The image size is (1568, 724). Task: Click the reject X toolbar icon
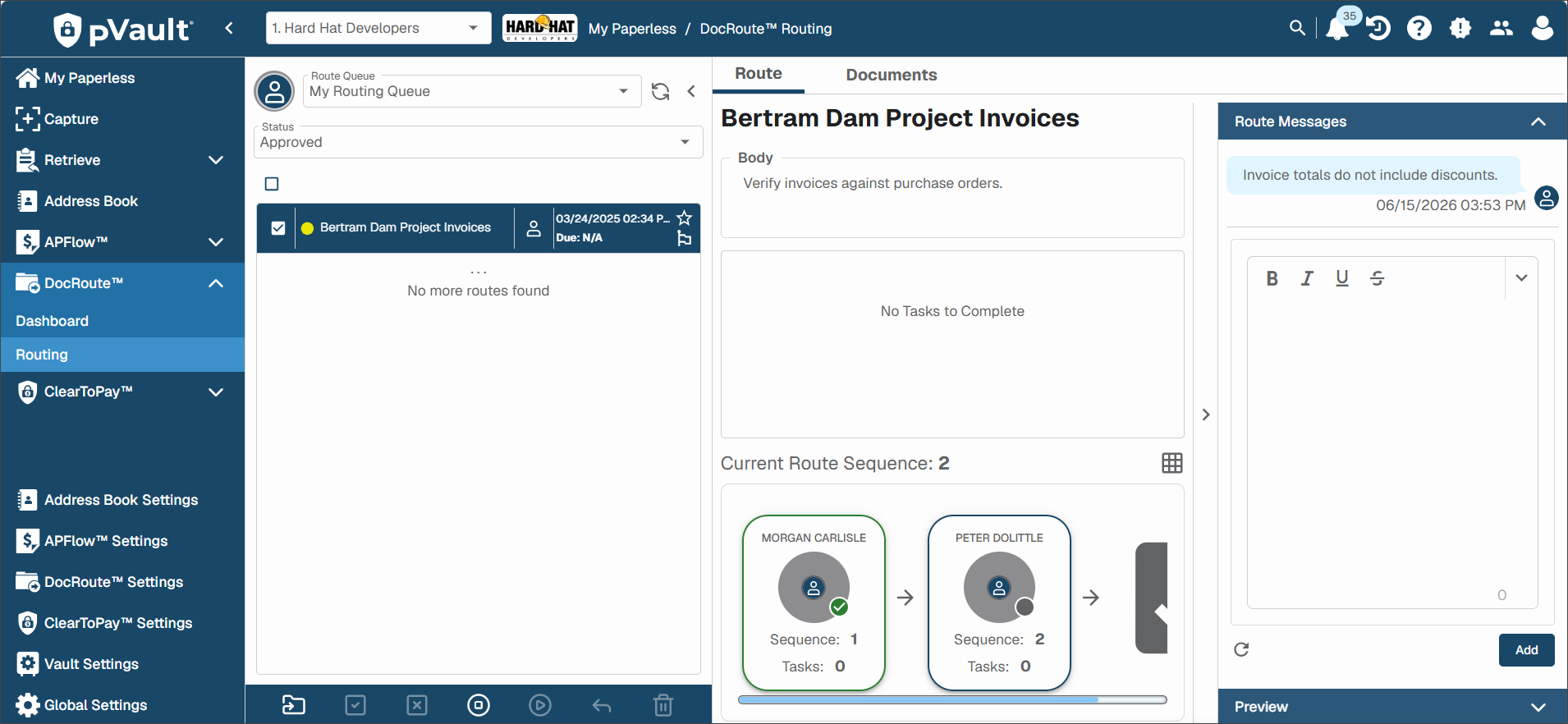click(417, 705)
